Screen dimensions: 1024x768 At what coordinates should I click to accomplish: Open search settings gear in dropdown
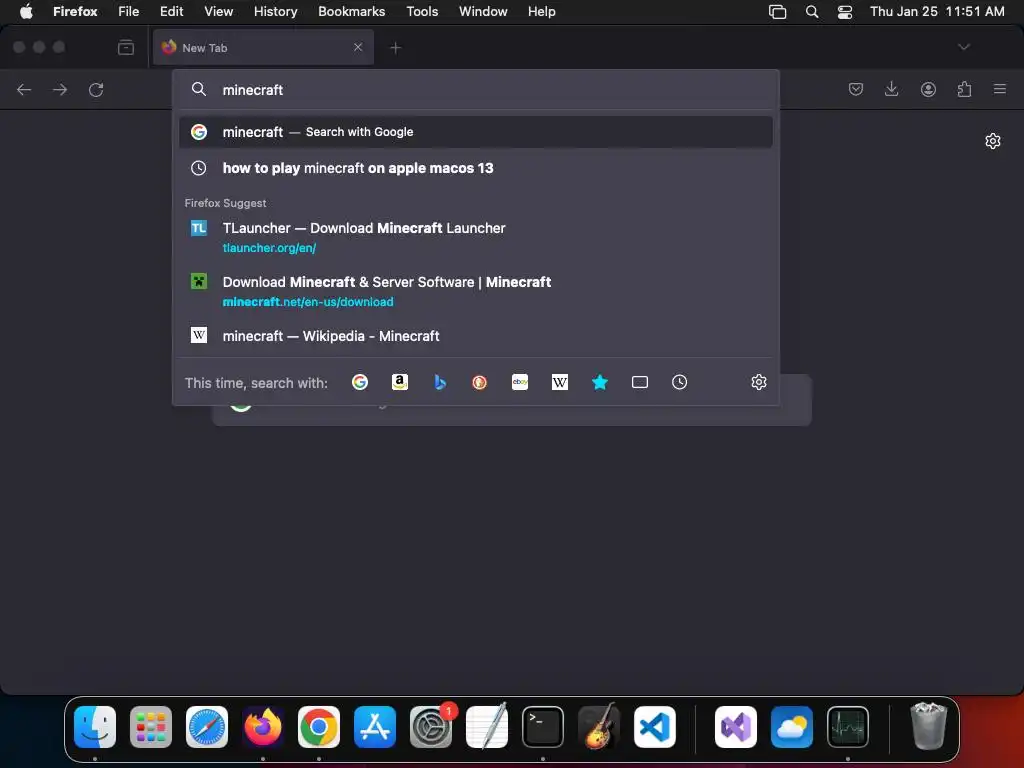pos(758,382)
